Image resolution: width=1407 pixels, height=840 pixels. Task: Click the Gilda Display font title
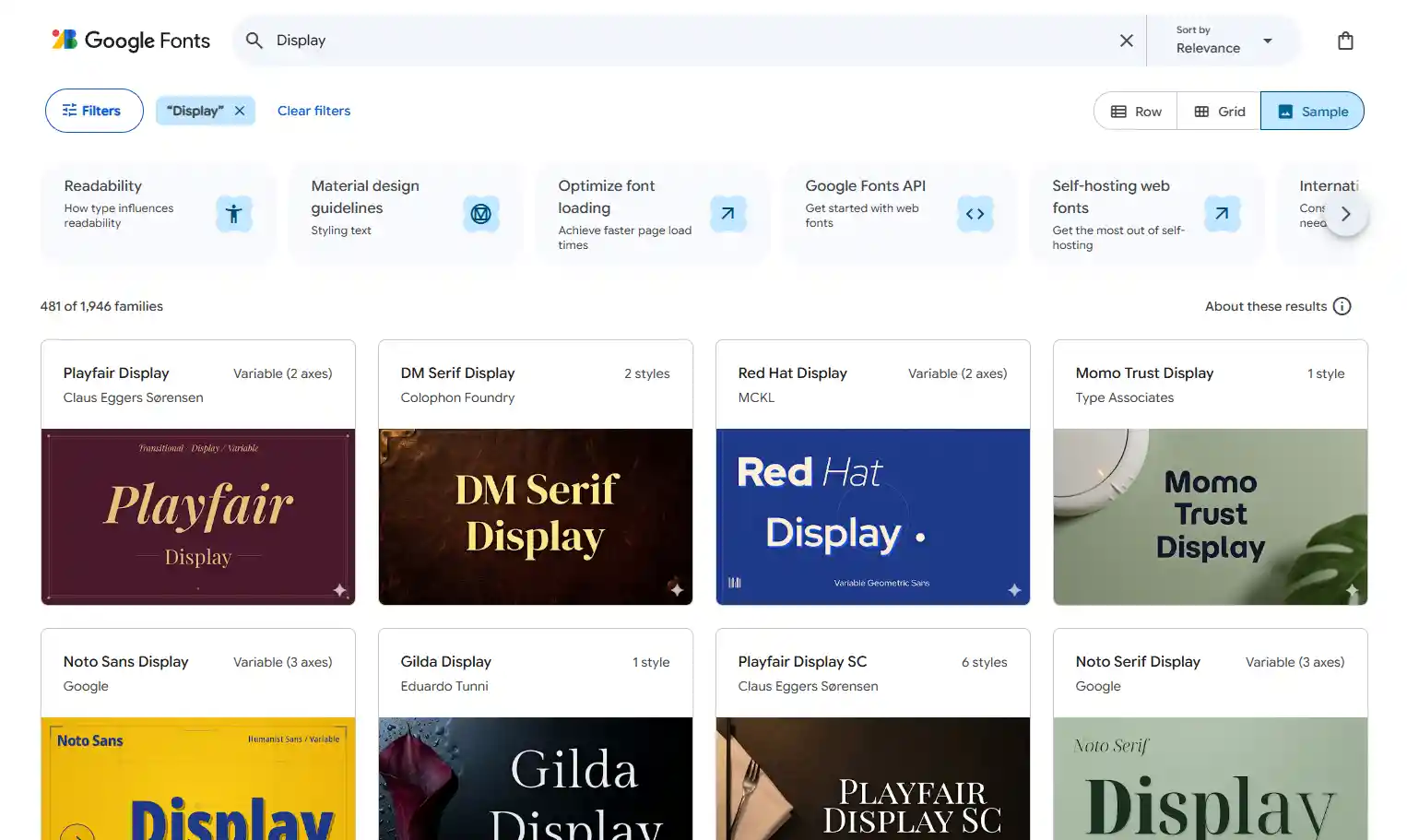point(446,662)
